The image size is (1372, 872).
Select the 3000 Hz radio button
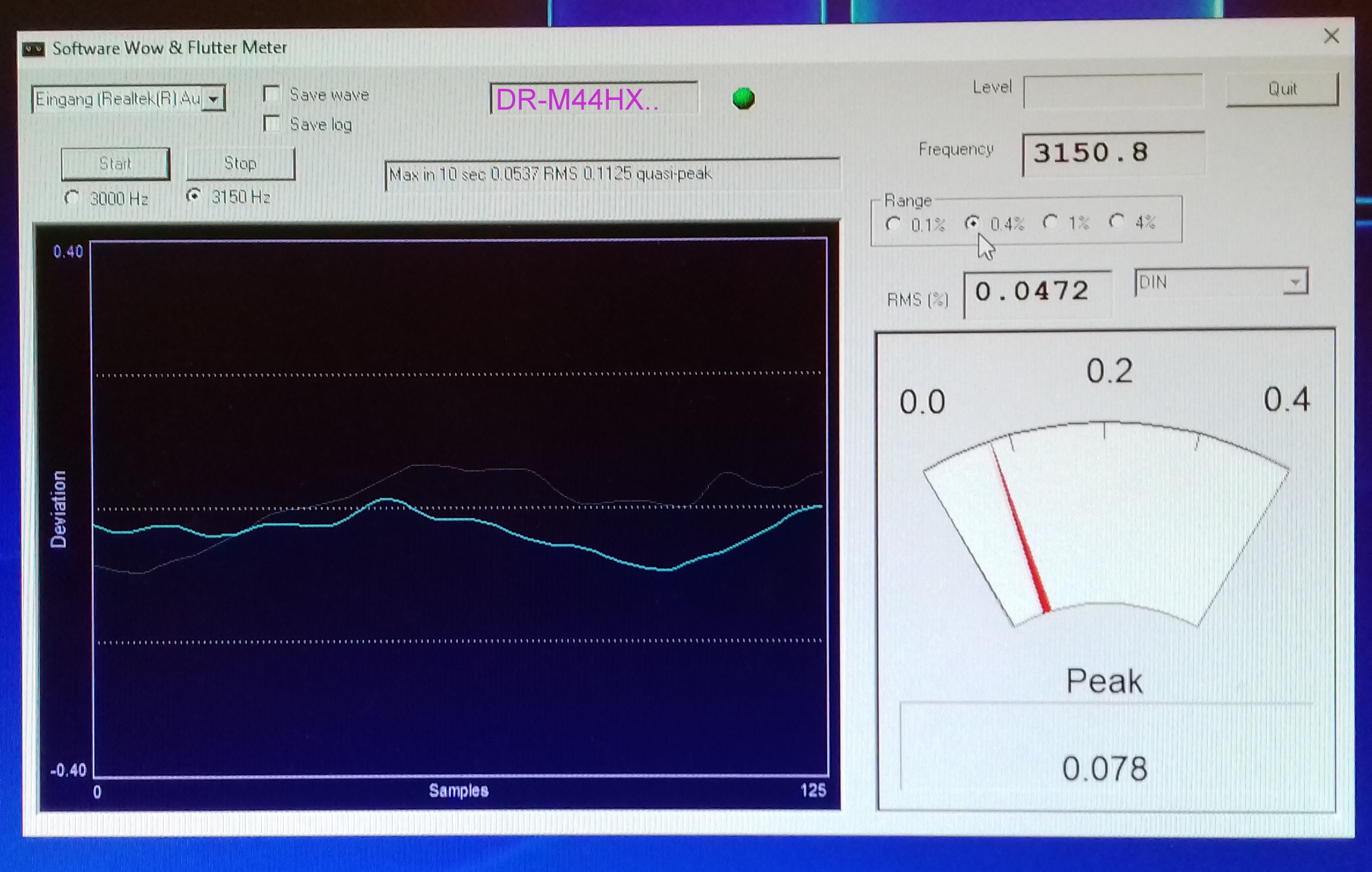72,198
